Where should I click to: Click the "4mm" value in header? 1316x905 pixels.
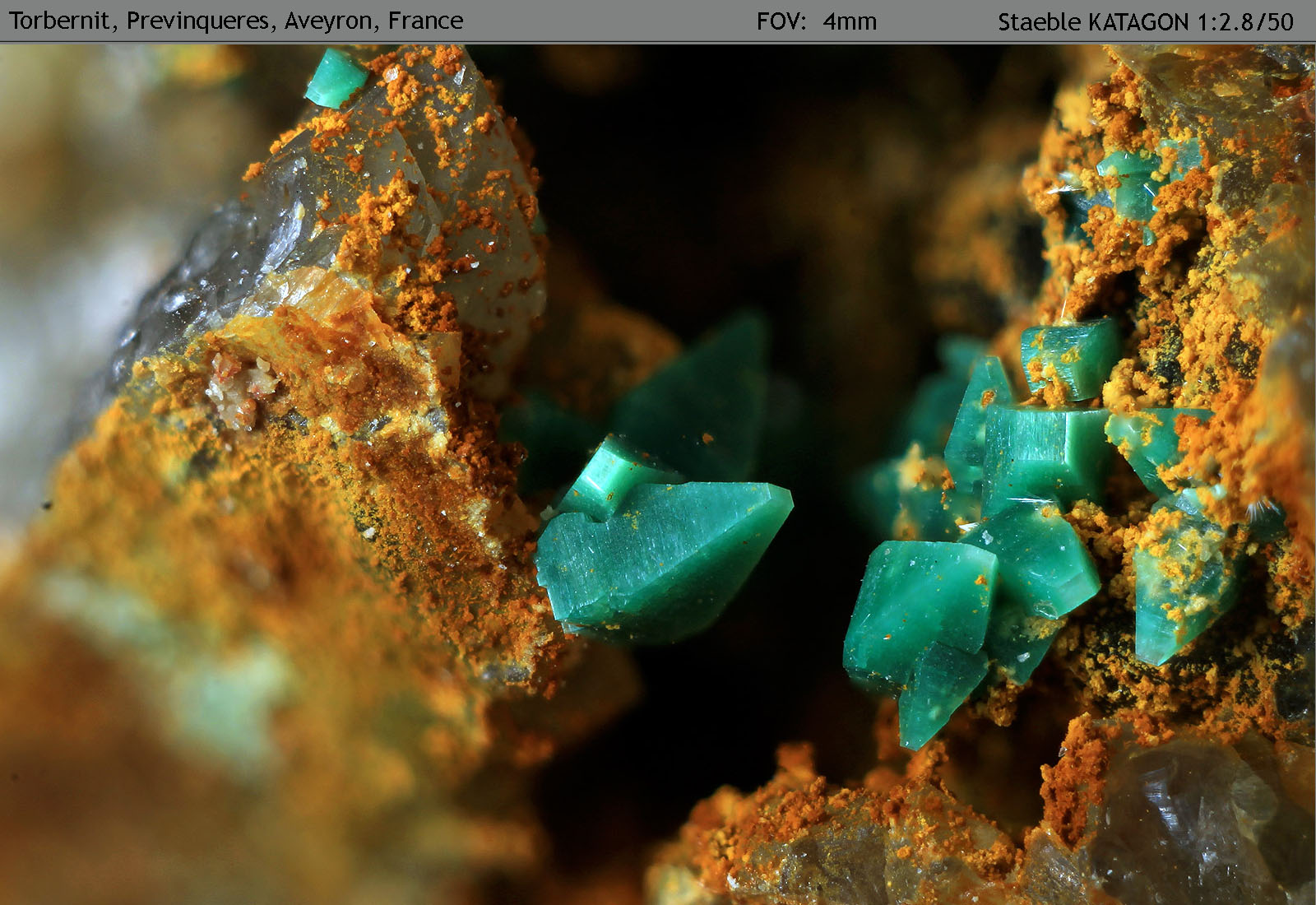[x=850, y=21]
